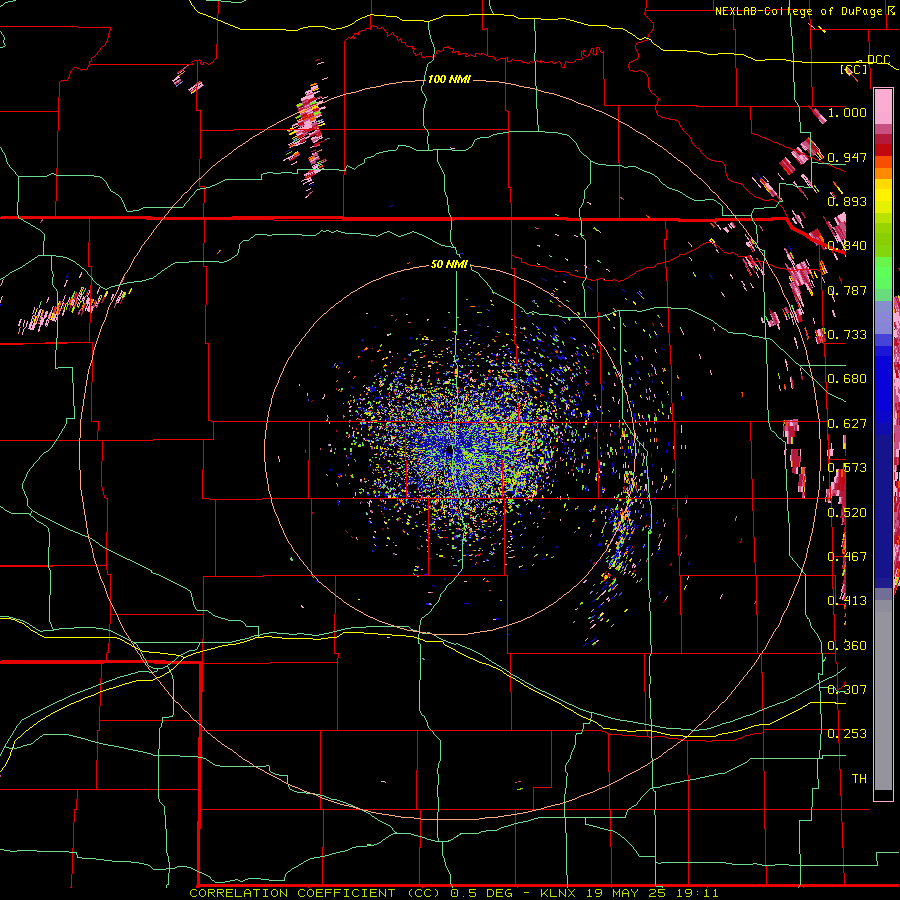Click the 19:11 timestamp in footer

(x=699, y=893)
